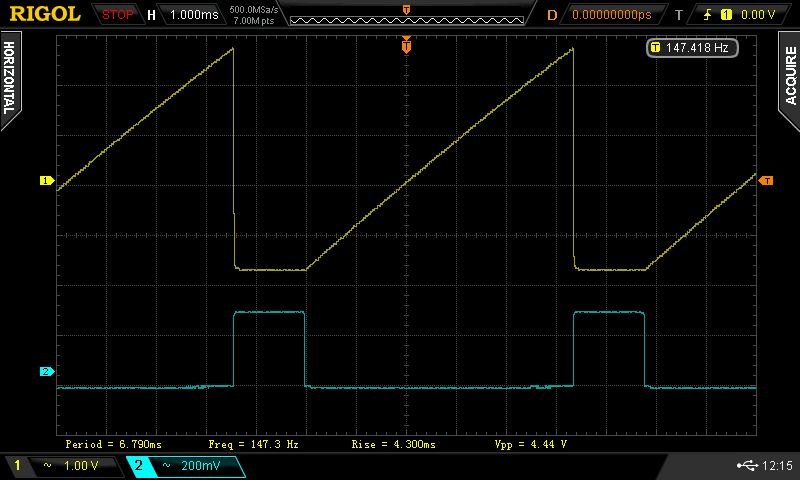
Task: Click the T trigger label in the top bar
Action: coord(679,15)
